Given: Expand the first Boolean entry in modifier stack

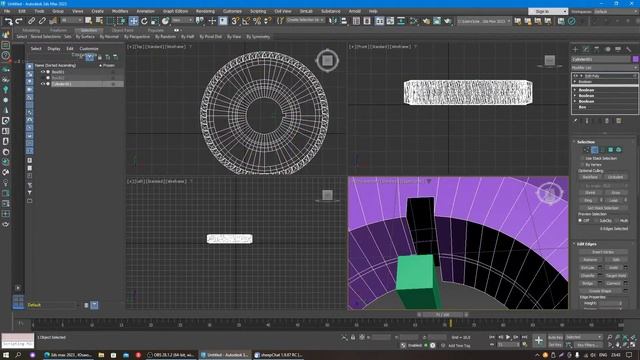Looking at the screenshot, I should [x=575, y=82].
